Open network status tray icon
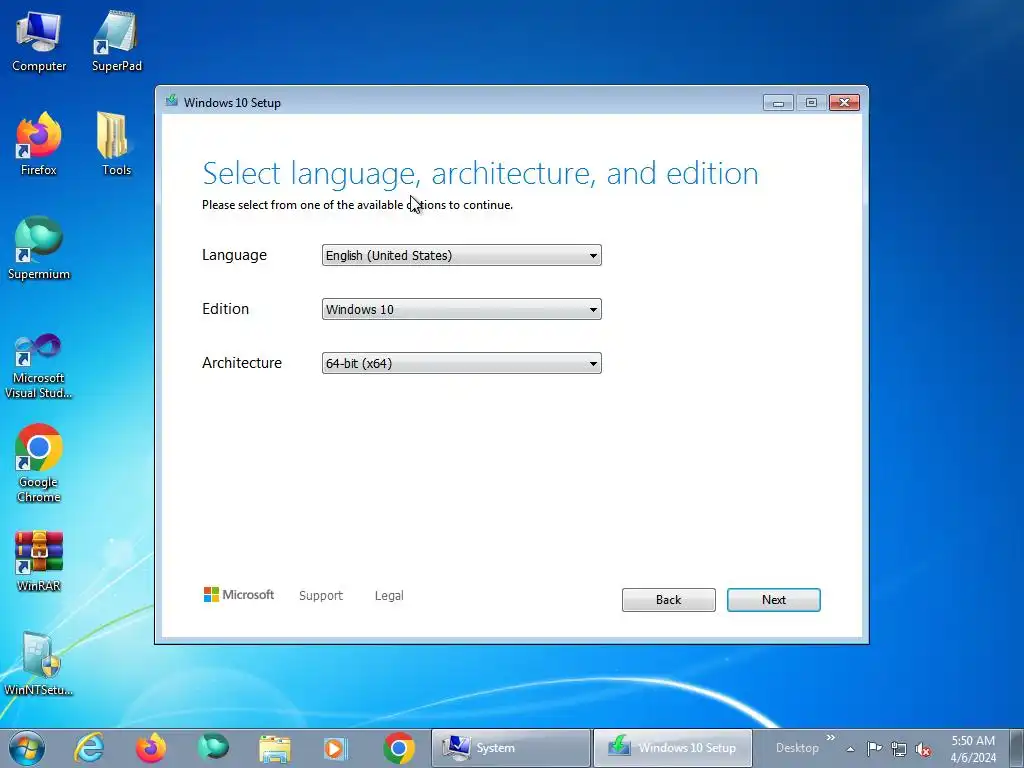 [899, 749]
